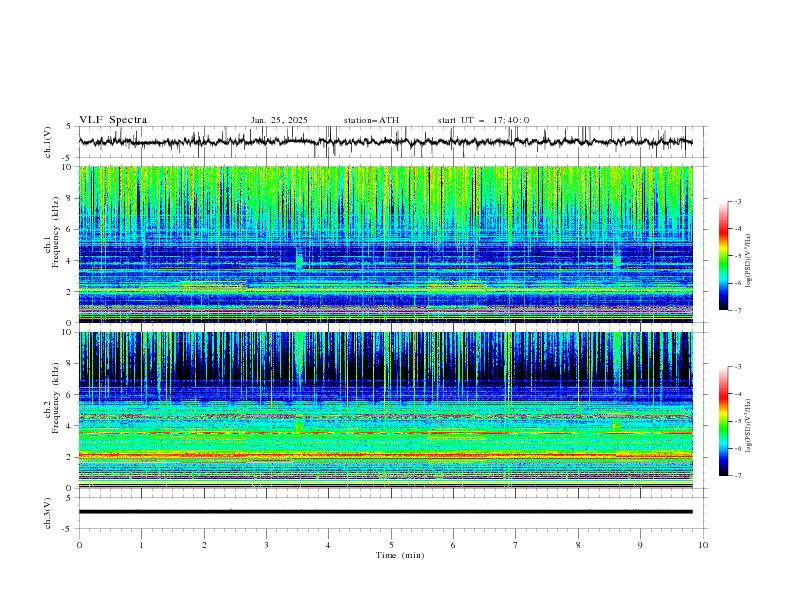Click the ch.3 flat waveform trace

385,512
